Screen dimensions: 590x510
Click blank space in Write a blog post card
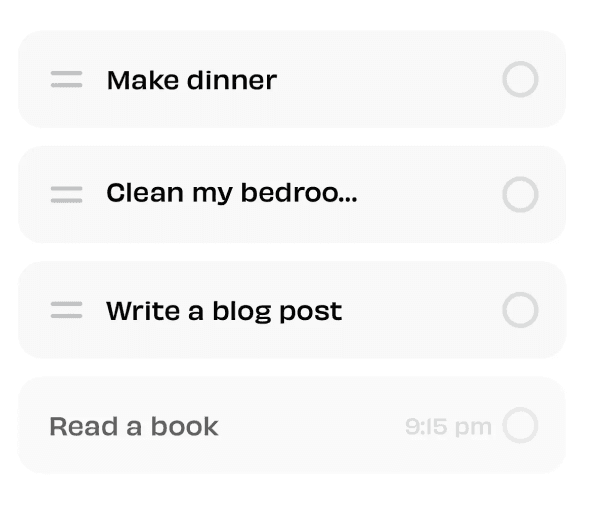[x=421, y=310]
